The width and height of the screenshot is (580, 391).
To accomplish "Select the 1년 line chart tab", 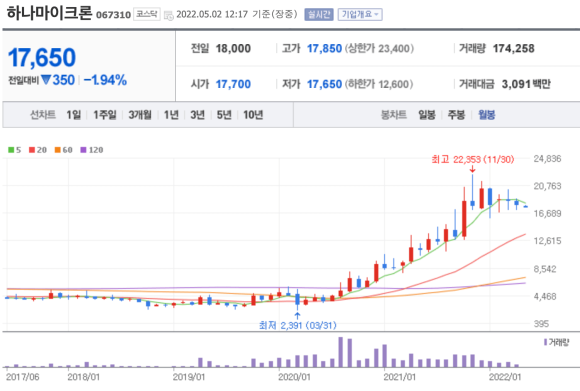I will tap(171, 115).
